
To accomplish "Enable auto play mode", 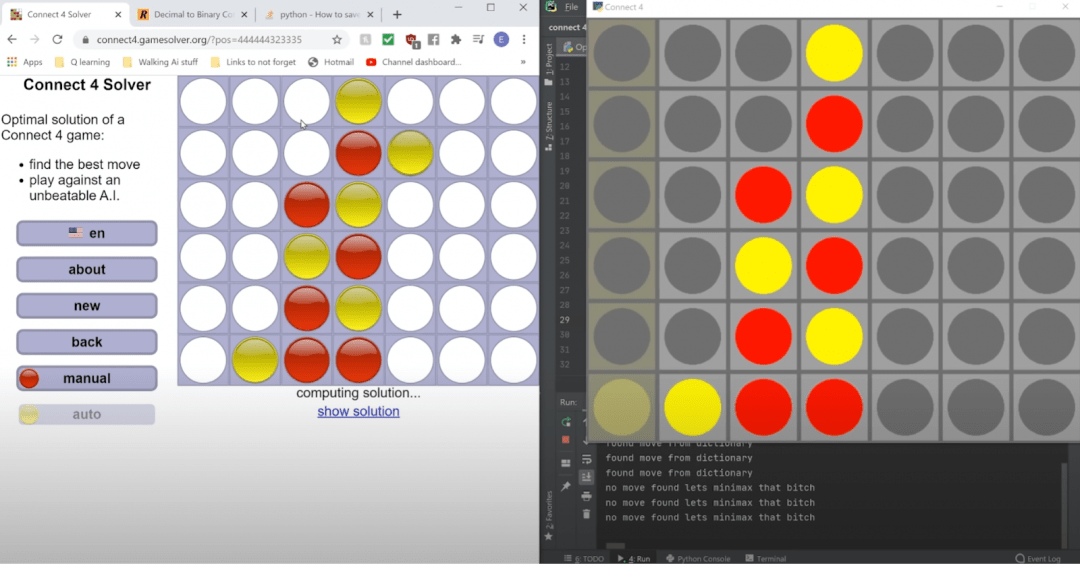I will pos(87,414).
